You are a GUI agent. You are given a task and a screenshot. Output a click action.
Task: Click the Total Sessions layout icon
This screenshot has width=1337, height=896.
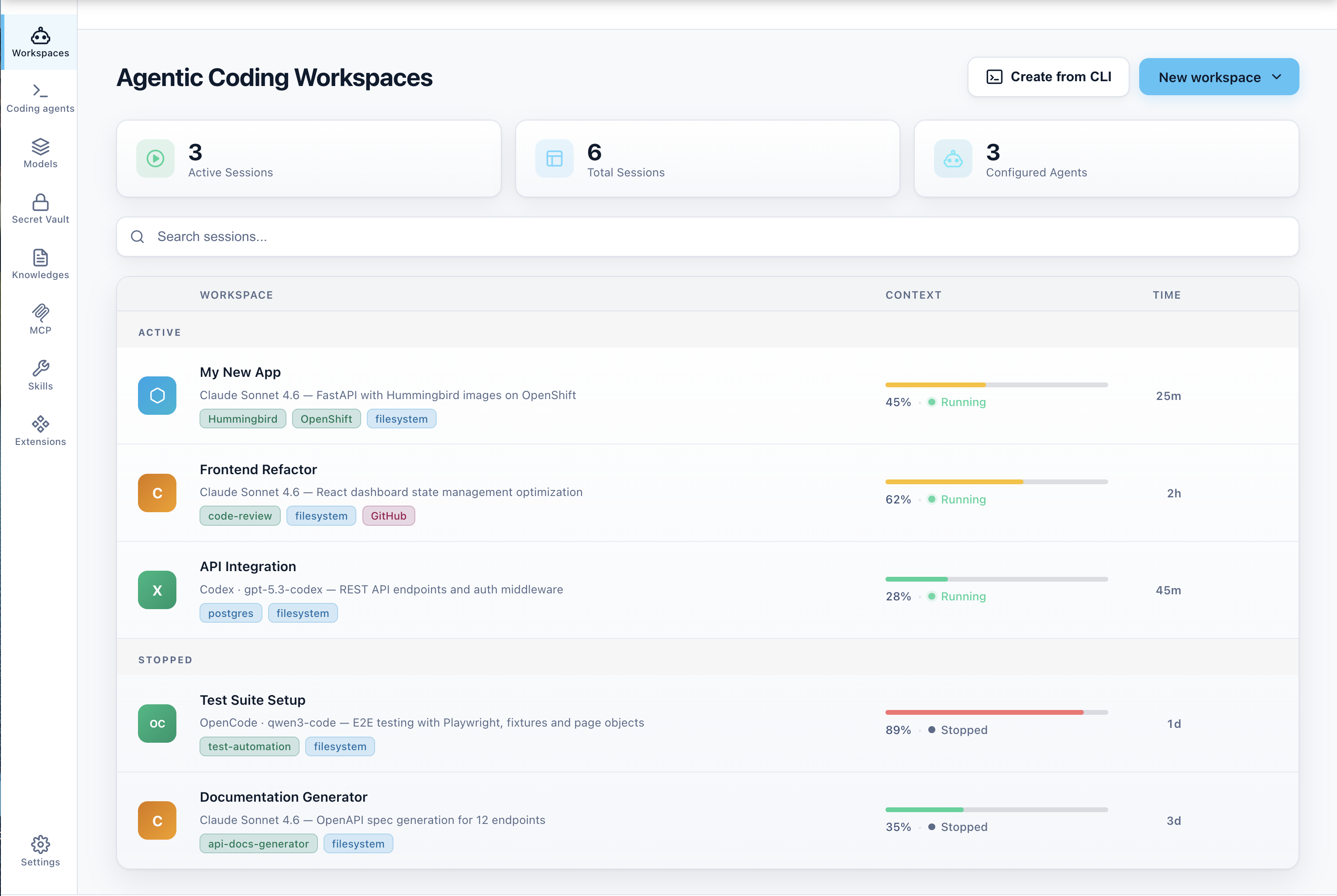point(554,159)
